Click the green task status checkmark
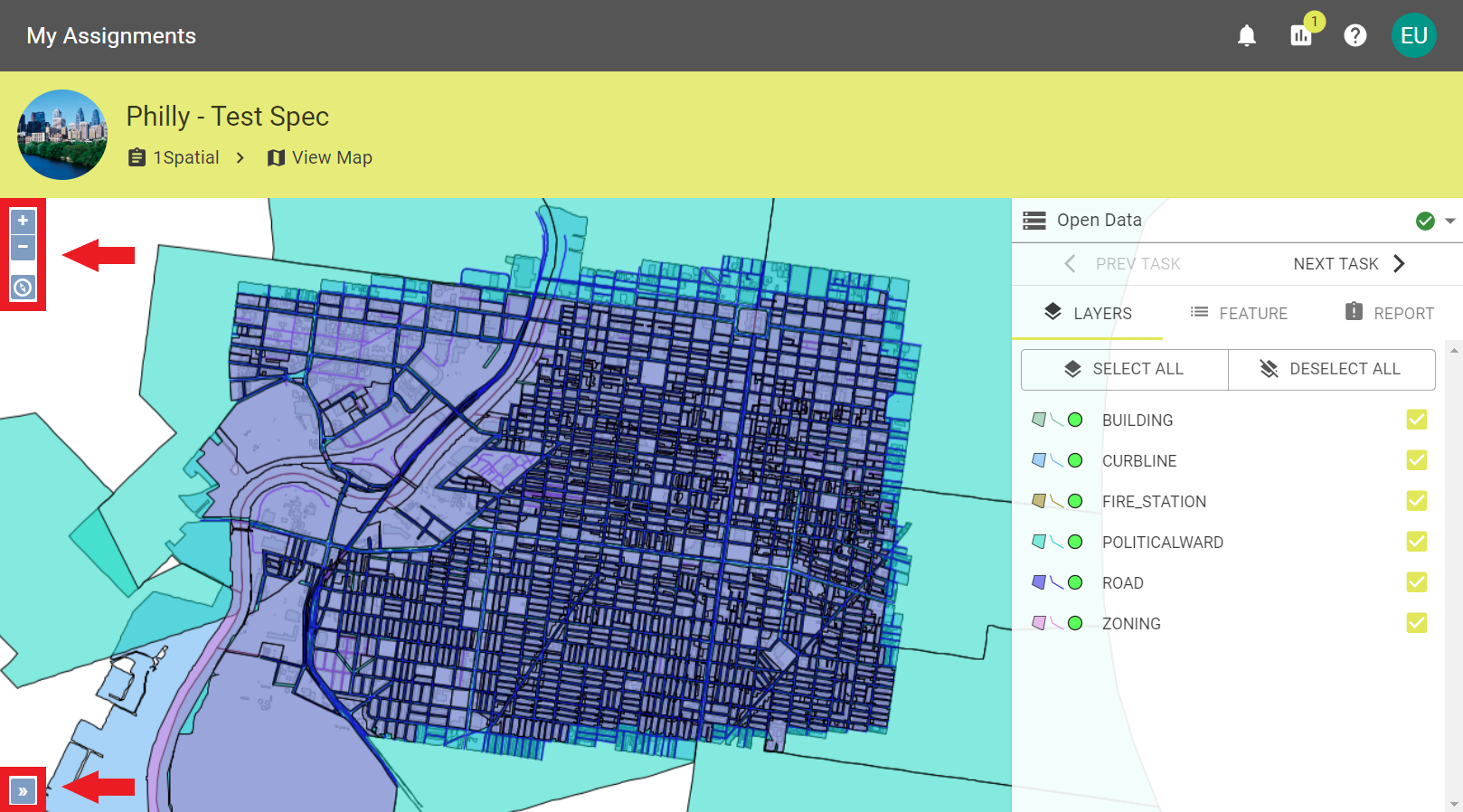Image resolution: width=1463 pixels, height=812 pixels. [1425, 221]
